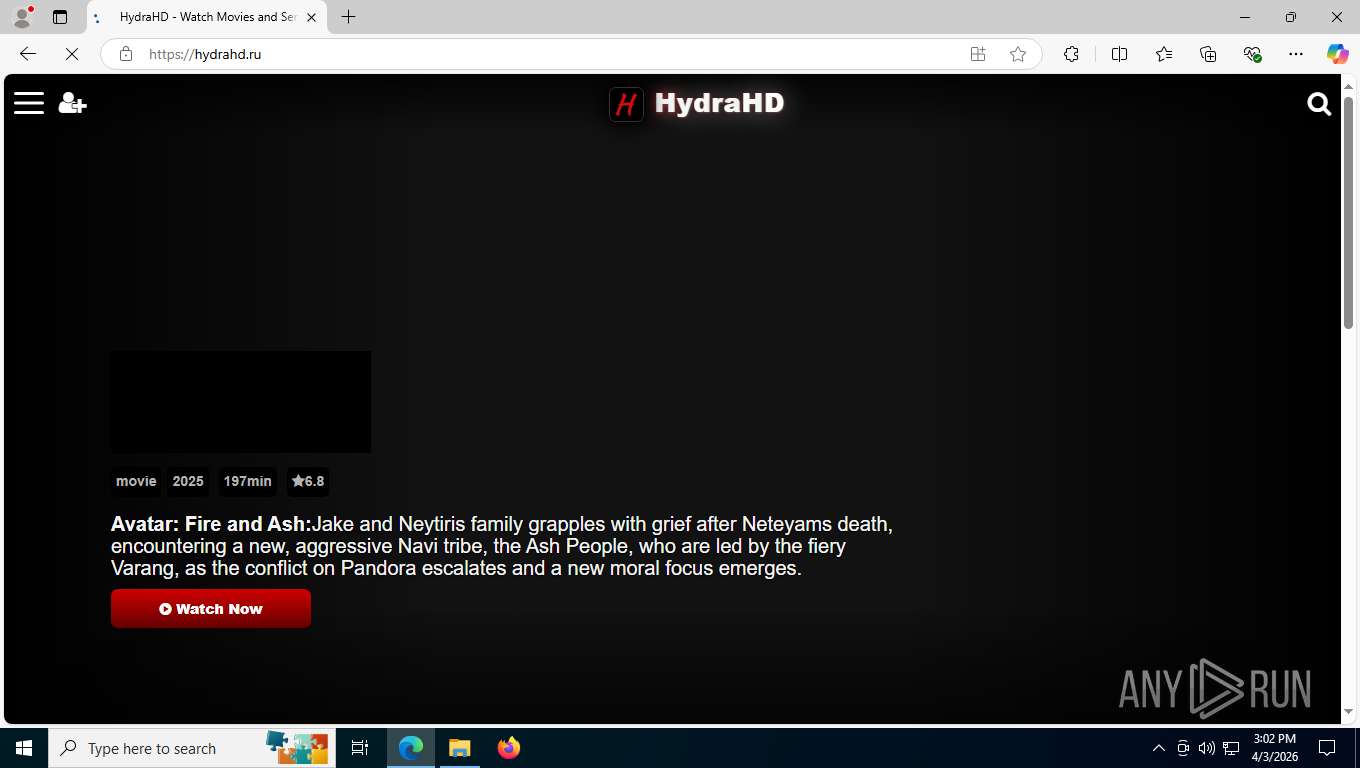Click the Edge profile avatar
1360x768 pixels.
pos(21,17)
